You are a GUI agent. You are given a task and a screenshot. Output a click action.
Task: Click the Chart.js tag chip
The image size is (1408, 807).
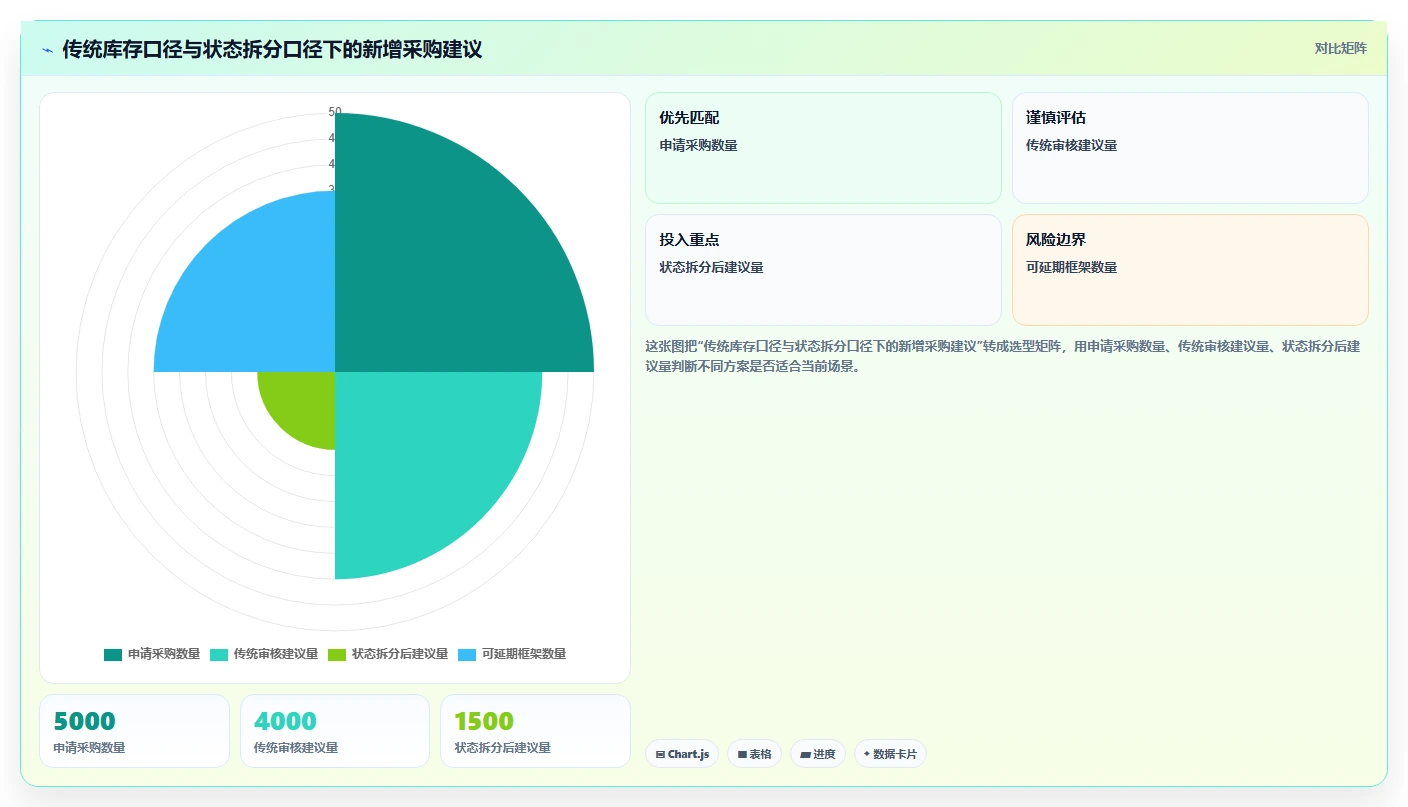tap(682, 754)
